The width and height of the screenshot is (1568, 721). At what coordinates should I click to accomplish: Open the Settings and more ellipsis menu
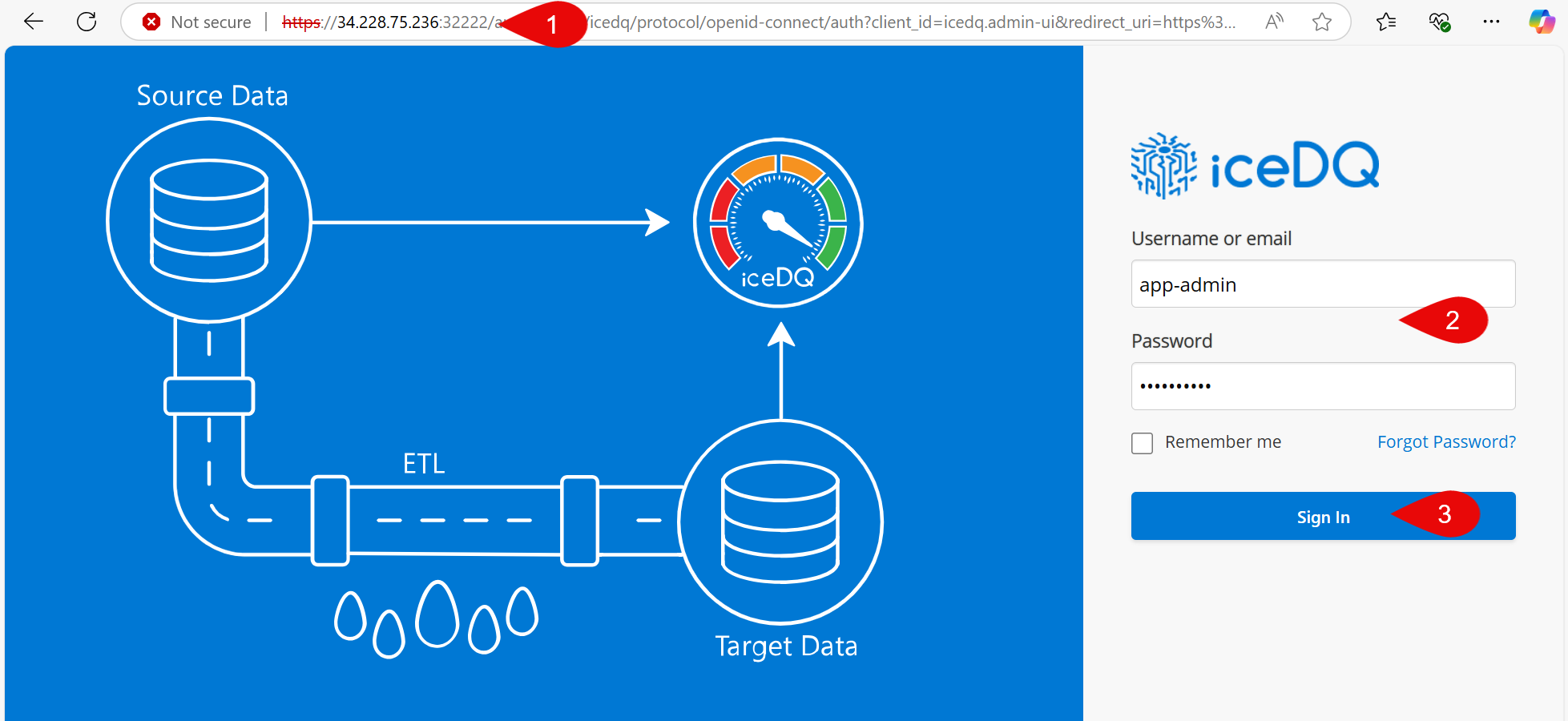(1491, 22)
